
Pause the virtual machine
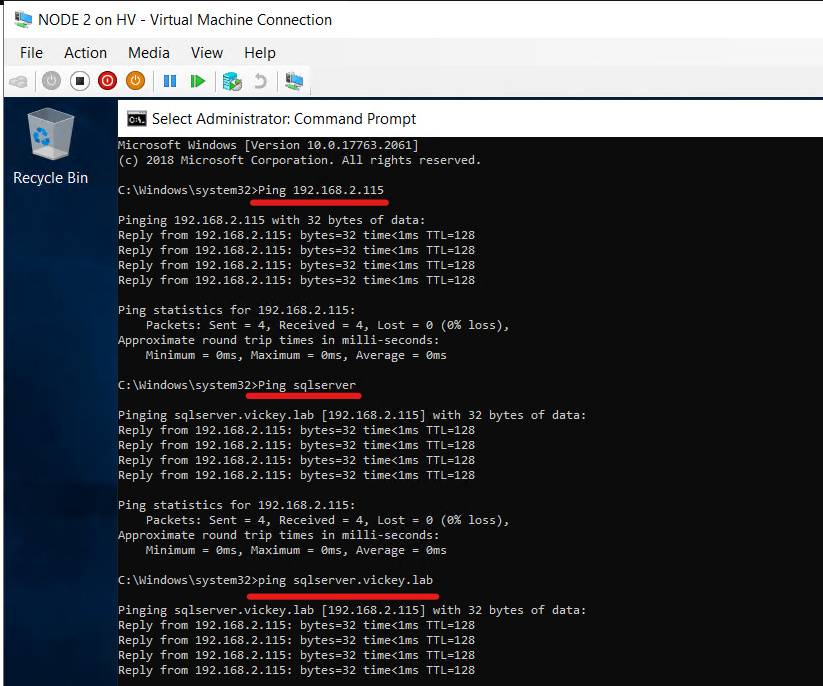(170, 81)
